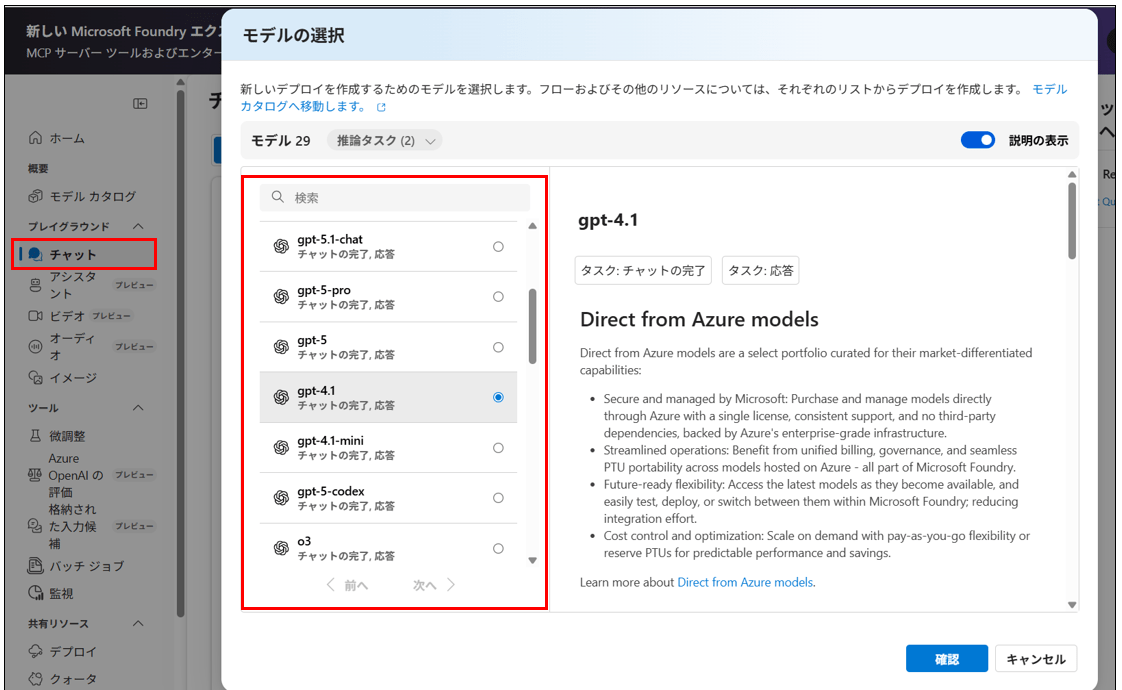The image size is (1122, 690).
Task: Click the batch jobs icon
Action: tap(36, 566)
